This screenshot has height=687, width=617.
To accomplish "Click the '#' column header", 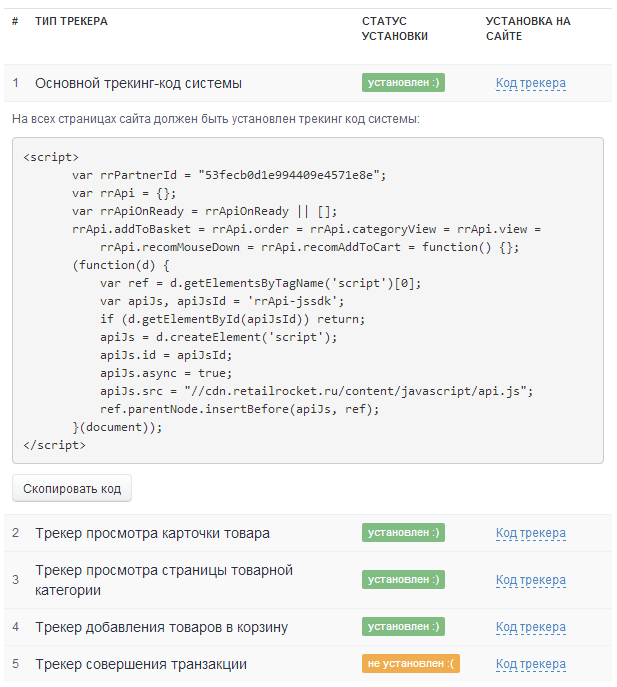I will click(x=15, y=21).
